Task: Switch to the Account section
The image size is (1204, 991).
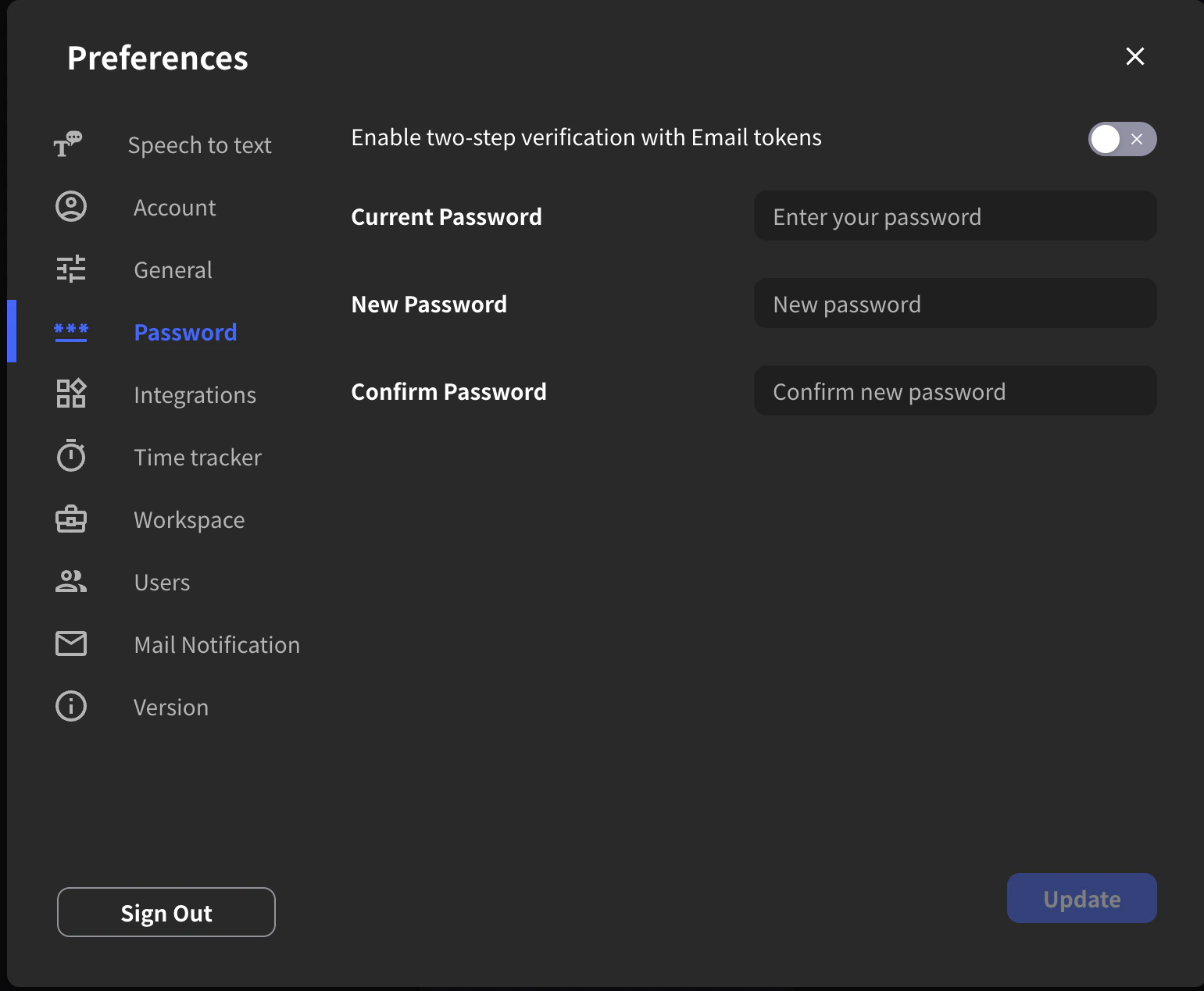Action: pos(174,207)
